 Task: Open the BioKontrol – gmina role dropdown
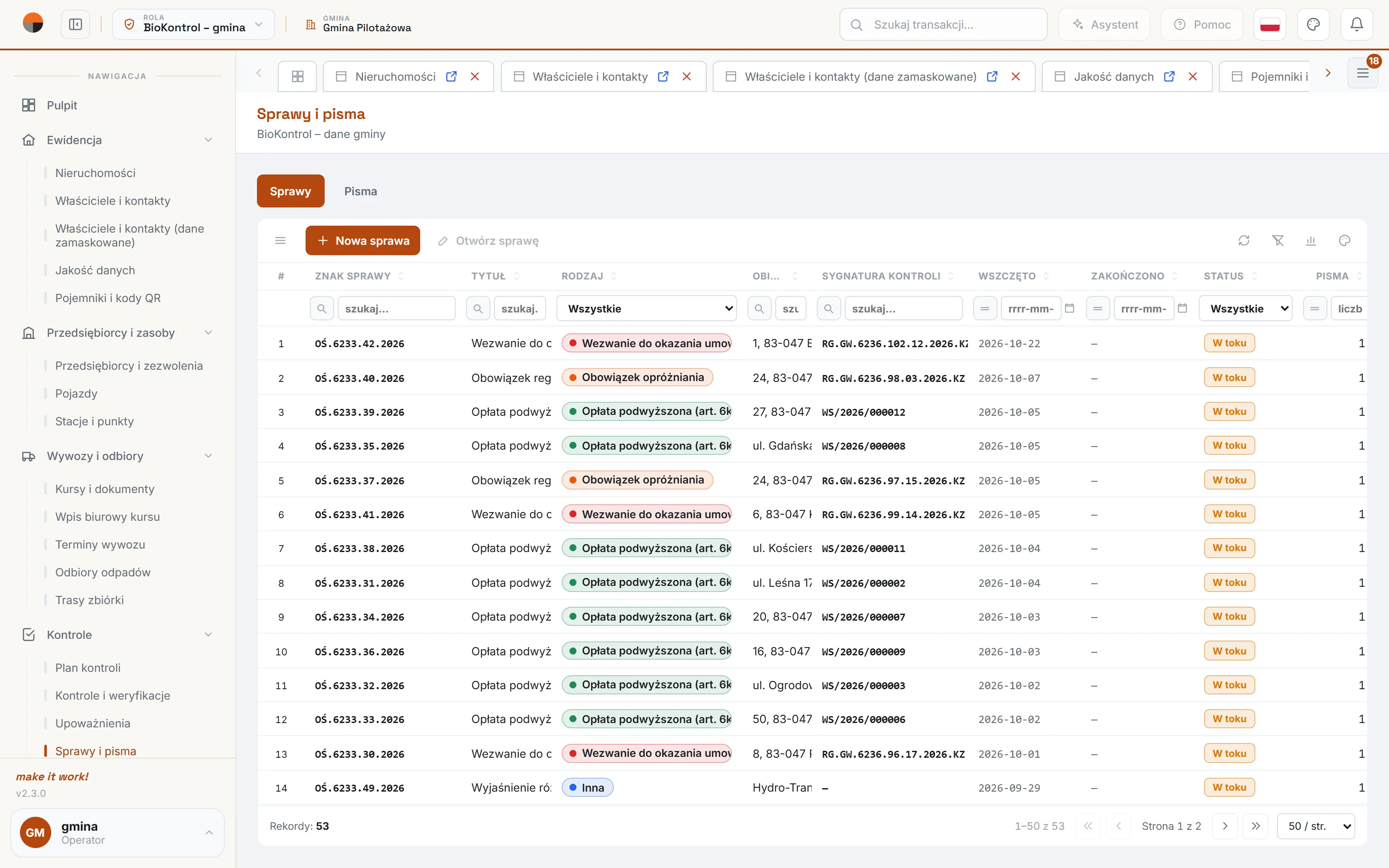[x=194, y=25]
